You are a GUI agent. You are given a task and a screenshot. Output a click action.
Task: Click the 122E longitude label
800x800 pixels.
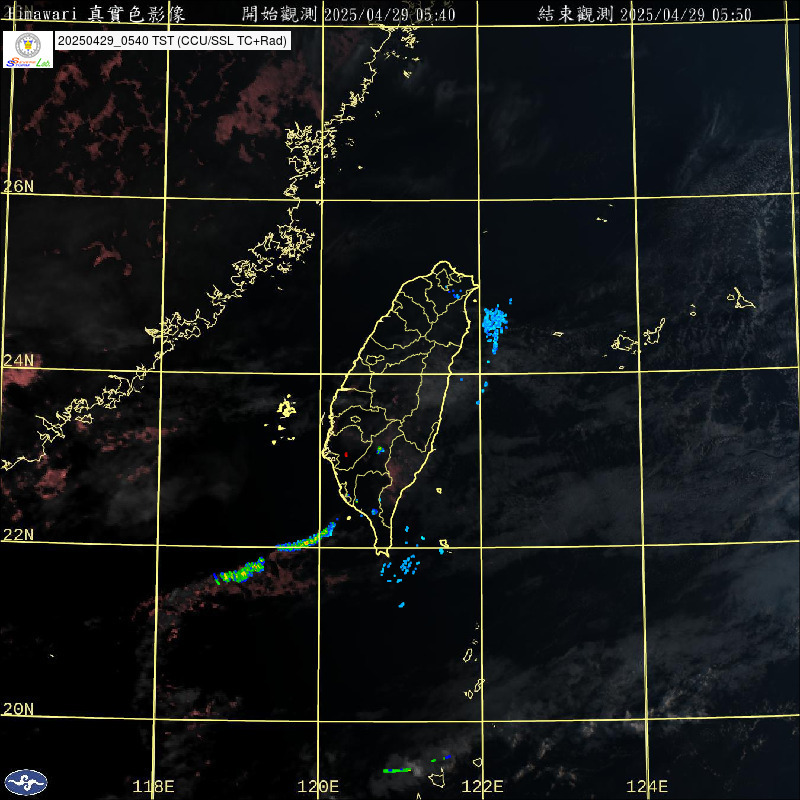(x=483, y=786)
